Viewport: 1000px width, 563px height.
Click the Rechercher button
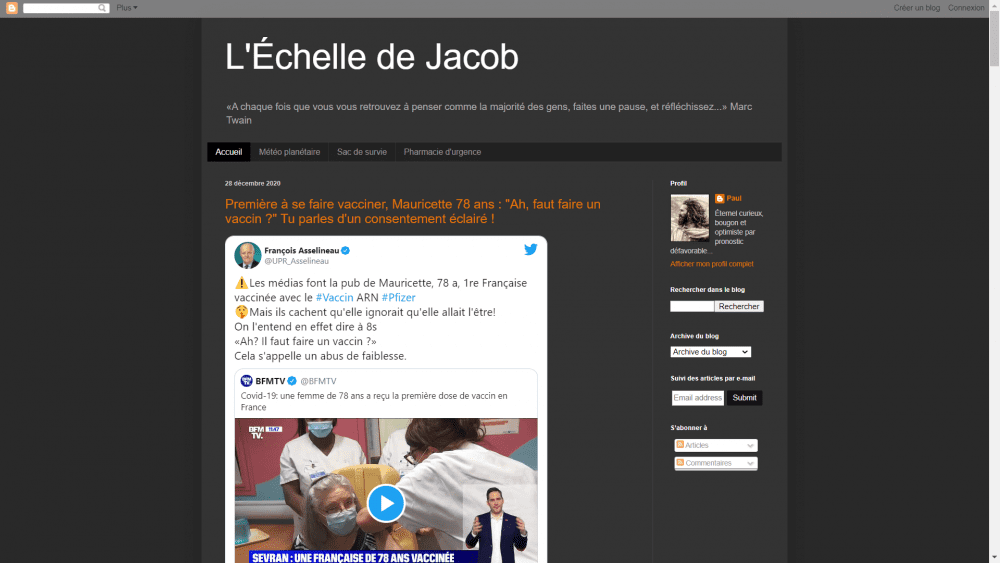point(739,306)
